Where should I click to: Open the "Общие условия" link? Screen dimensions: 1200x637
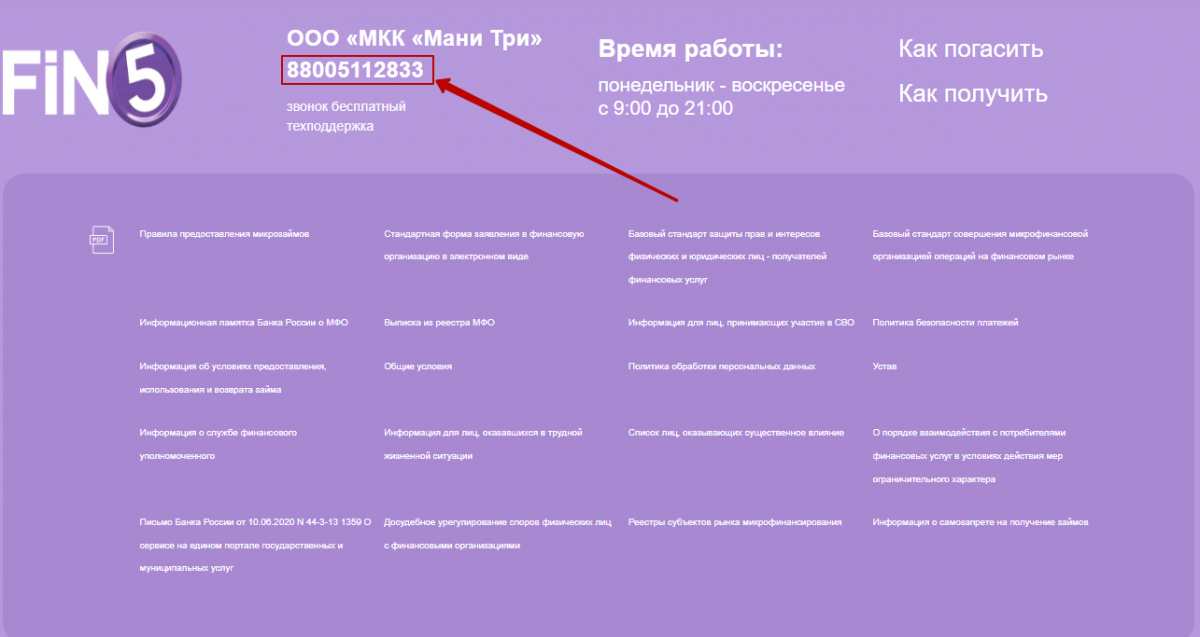(418, 367)
